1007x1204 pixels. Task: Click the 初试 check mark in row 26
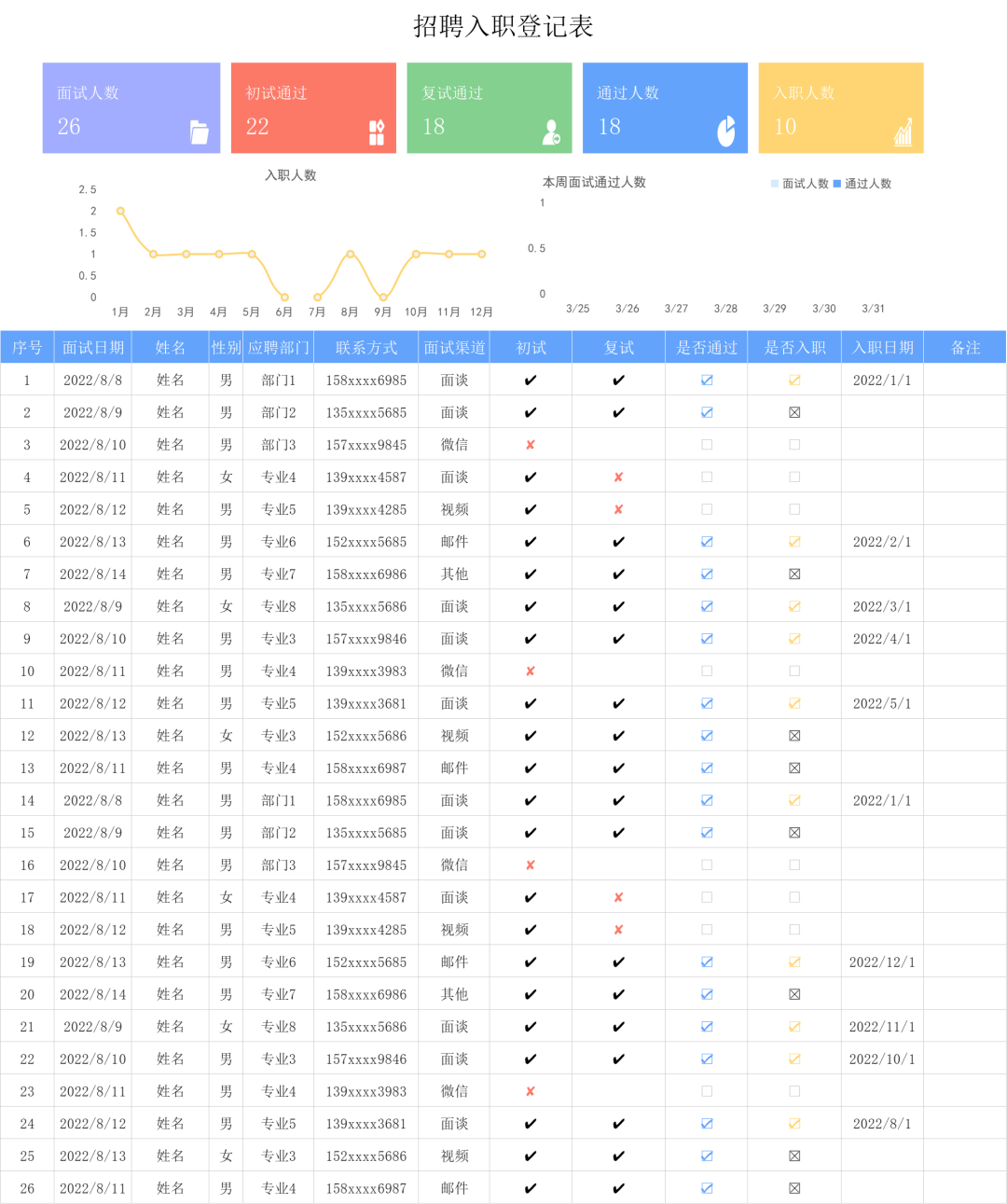click(531, 1188)
